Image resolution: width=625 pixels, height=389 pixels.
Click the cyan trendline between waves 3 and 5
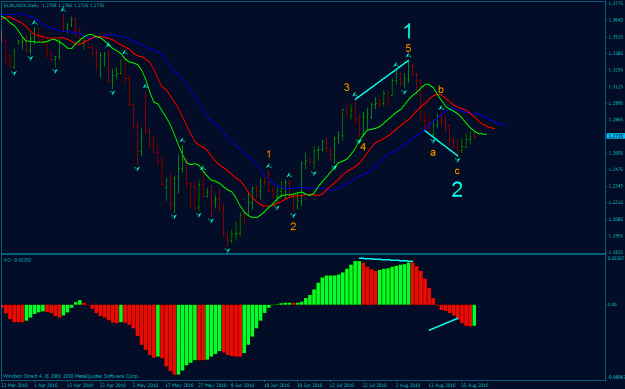click(381, 80)
